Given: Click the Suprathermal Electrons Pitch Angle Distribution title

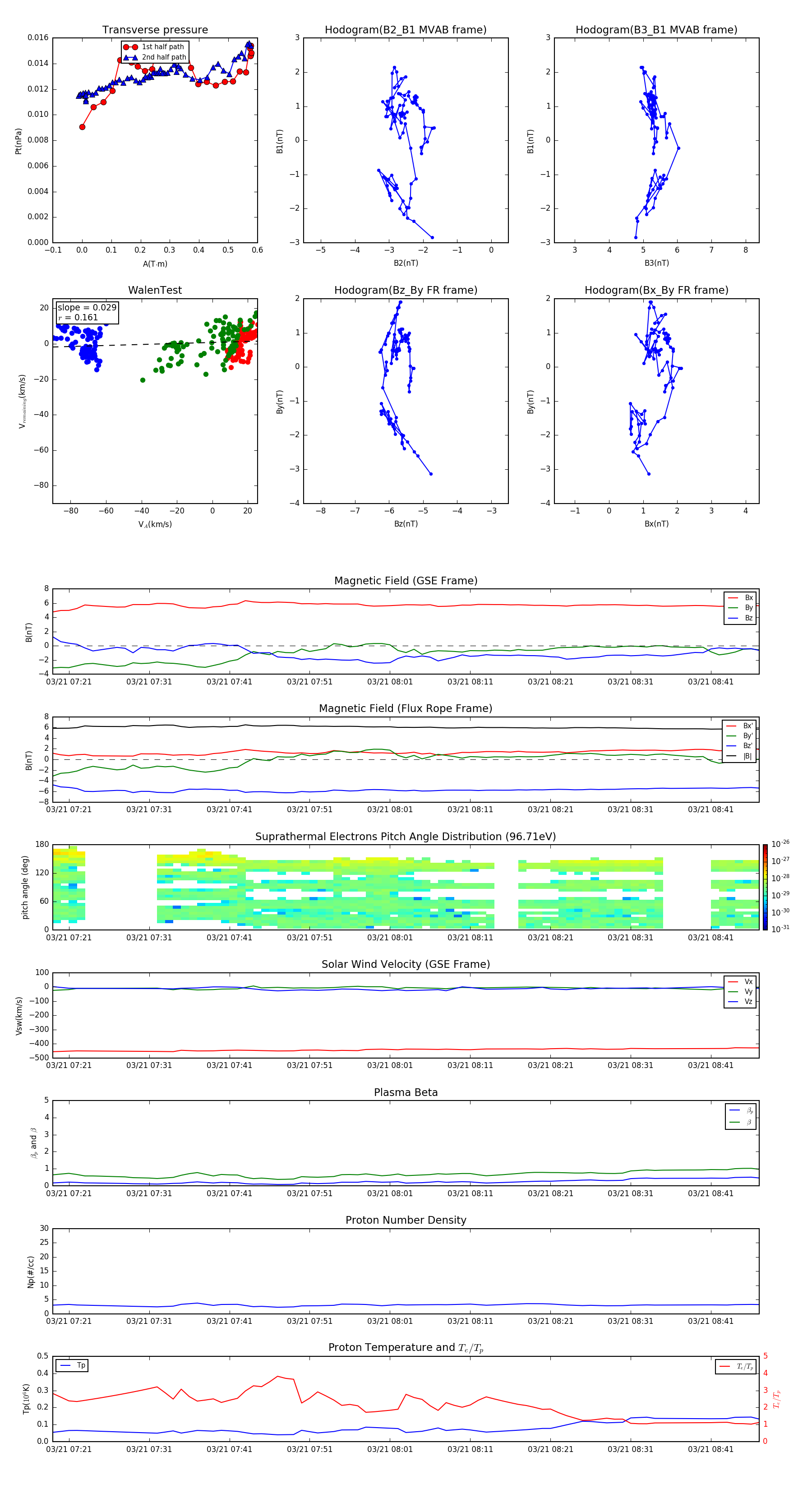Looking at the screenshot, I should pos(406,837).
